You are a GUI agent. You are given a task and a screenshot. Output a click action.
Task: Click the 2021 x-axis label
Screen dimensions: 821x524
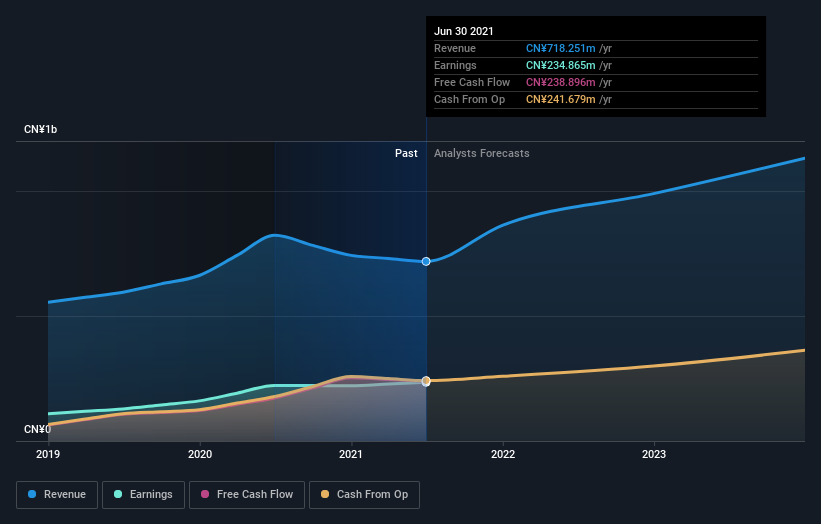(351, 454)
